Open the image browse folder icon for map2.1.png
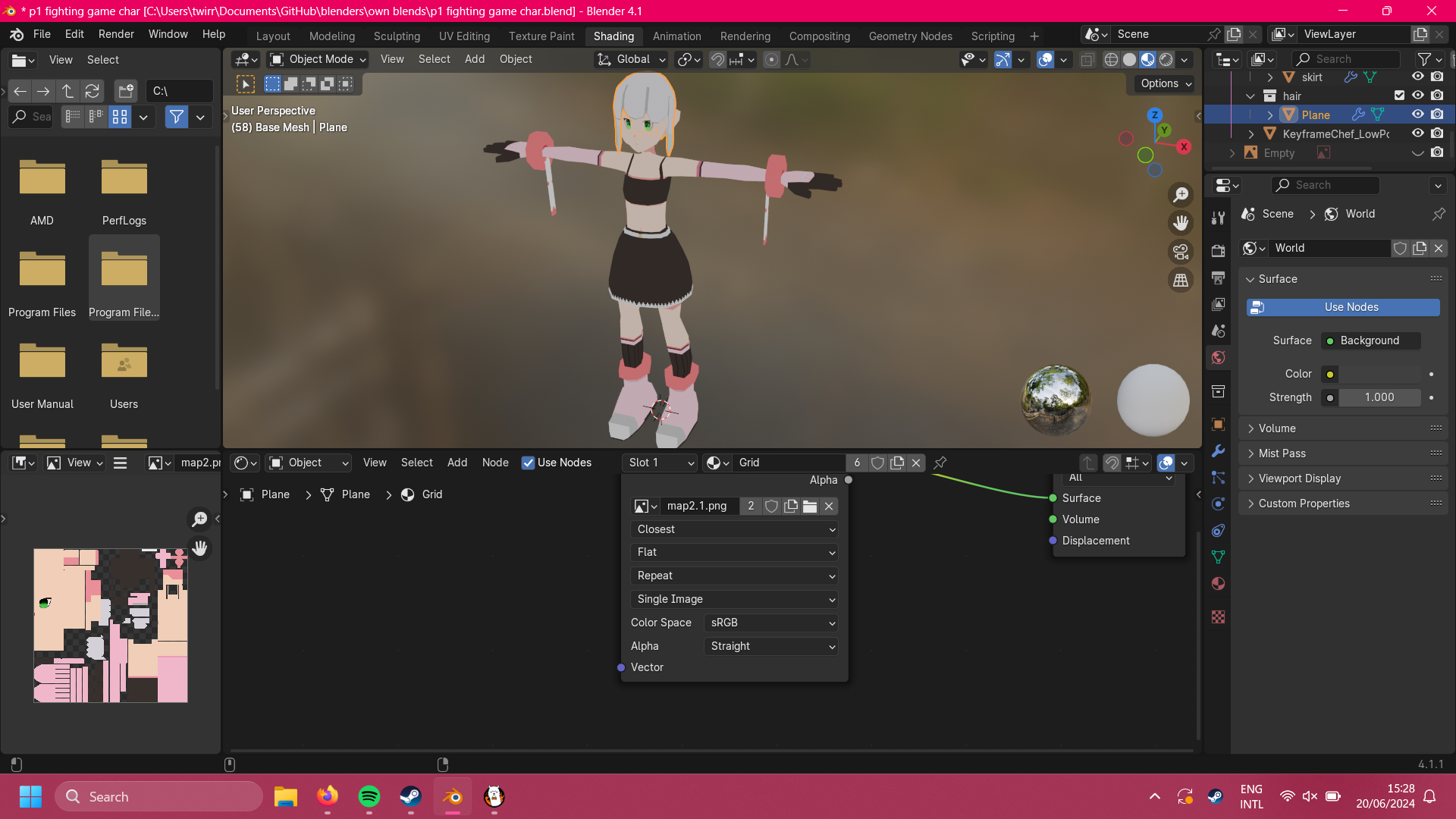The image size is (1456, 819). [808, 506]
